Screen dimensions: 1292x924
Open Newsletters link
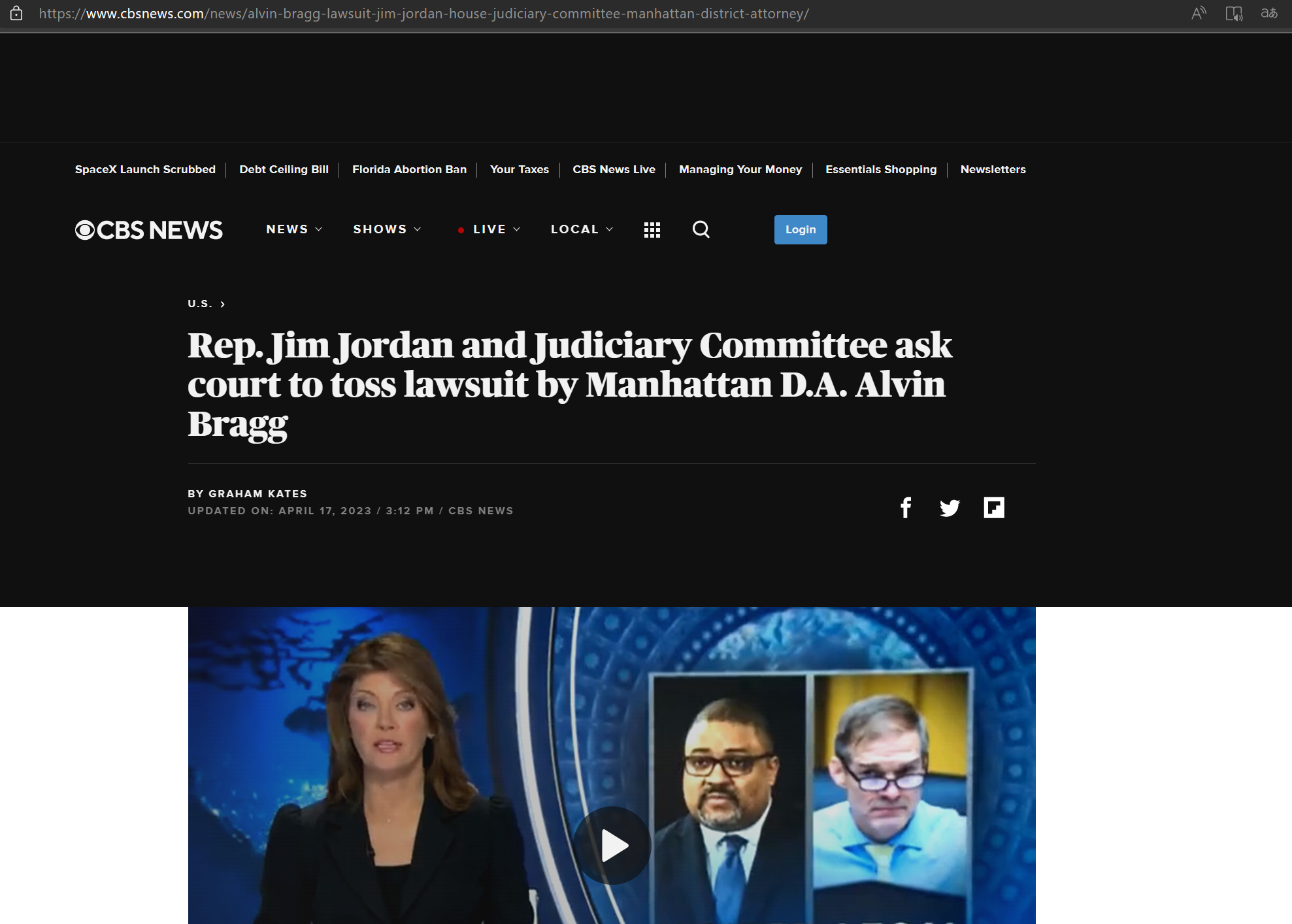(993, 169)
